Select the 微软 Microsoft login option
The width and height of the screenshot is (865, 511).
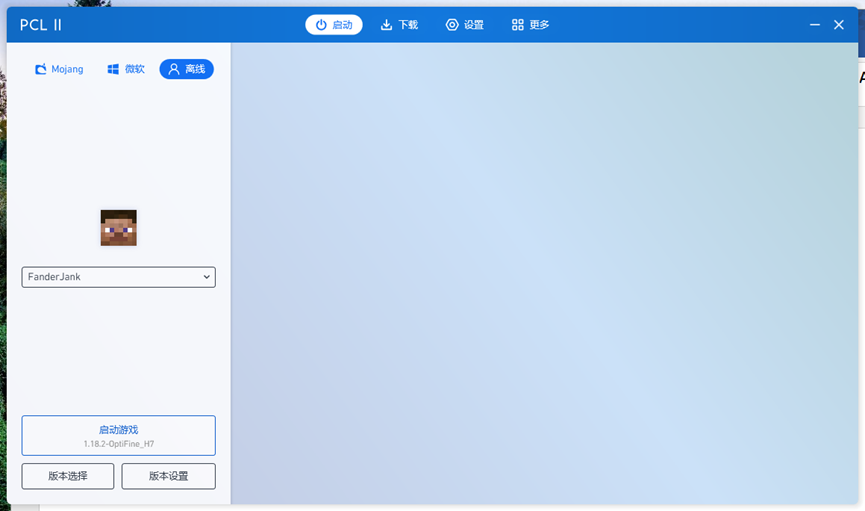click(126, 69)
